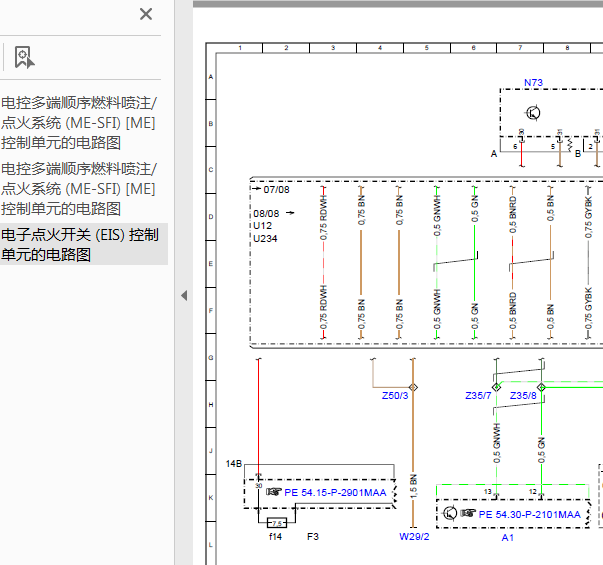Click the A1 component label
The height and width of the screenshot is (565, 603).
point(508,538)
